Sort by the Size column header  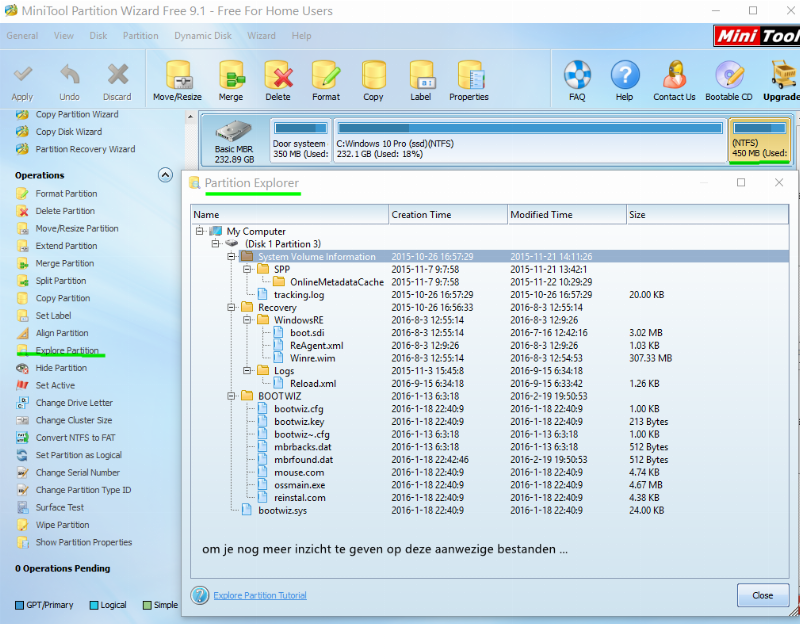(707, 215)
